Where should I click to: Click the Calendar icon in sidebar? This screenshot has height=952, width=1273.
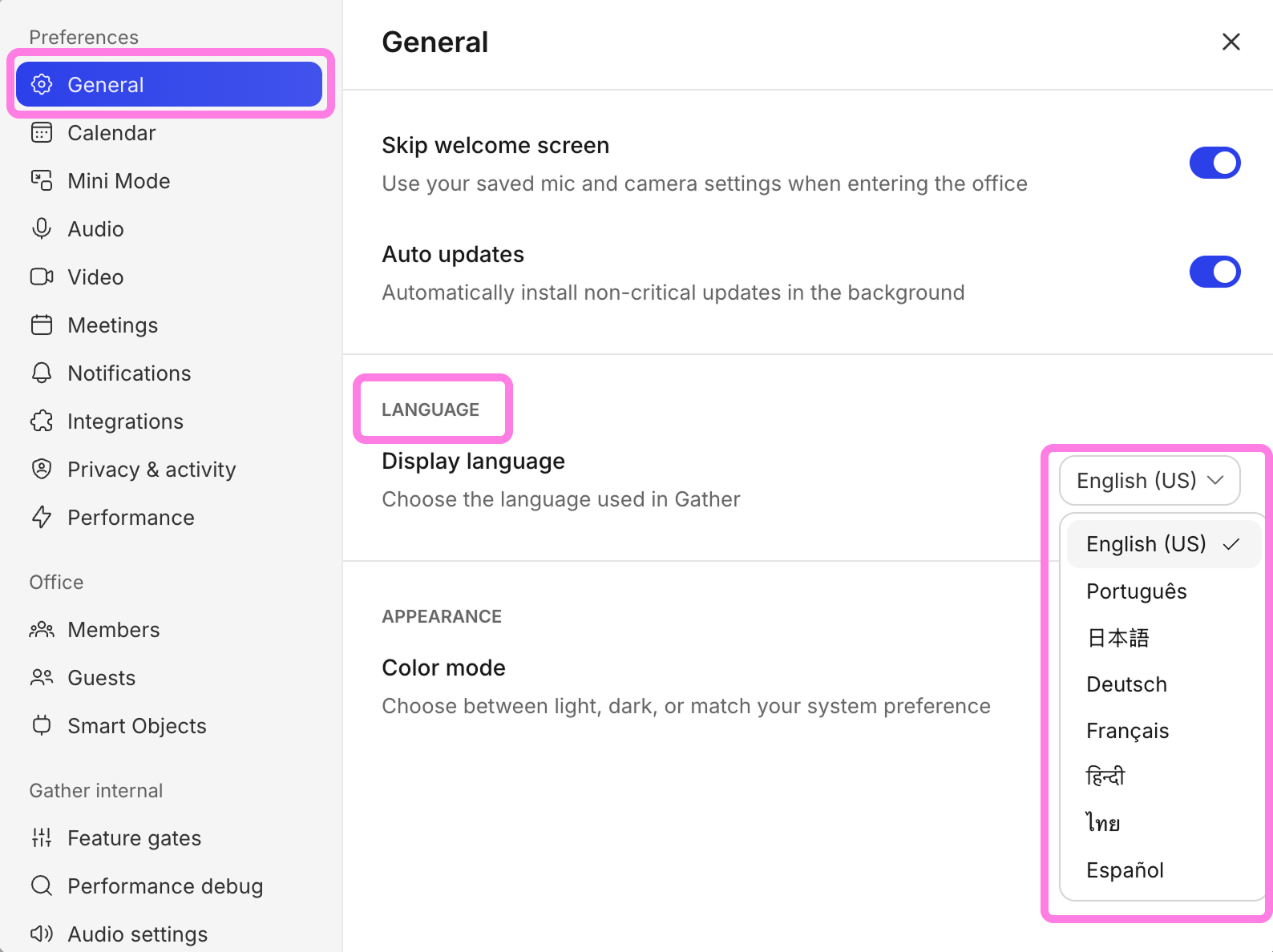(42, 132)
